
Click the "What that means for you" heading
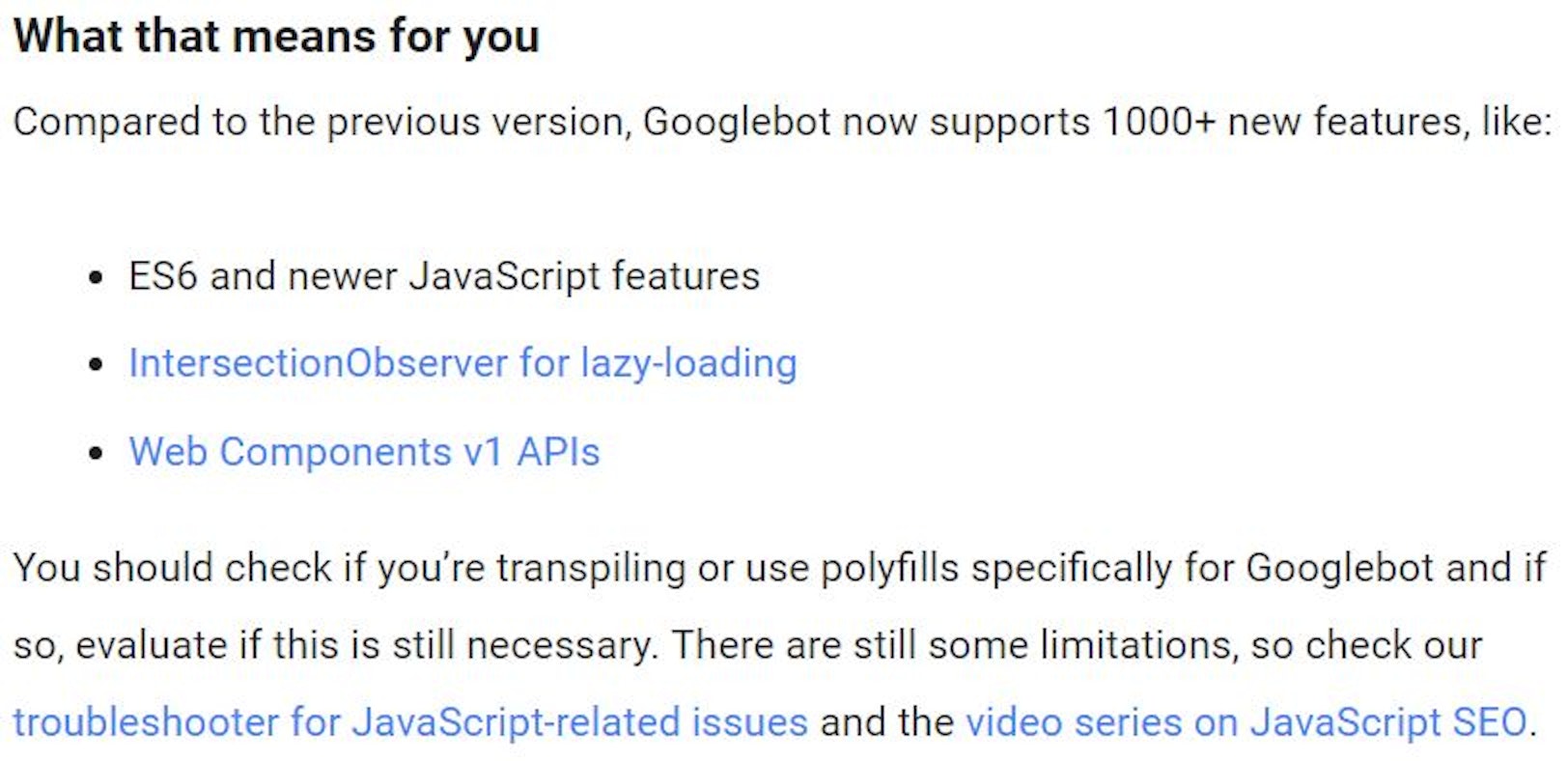pyautogui.click(x=276, y=37)
